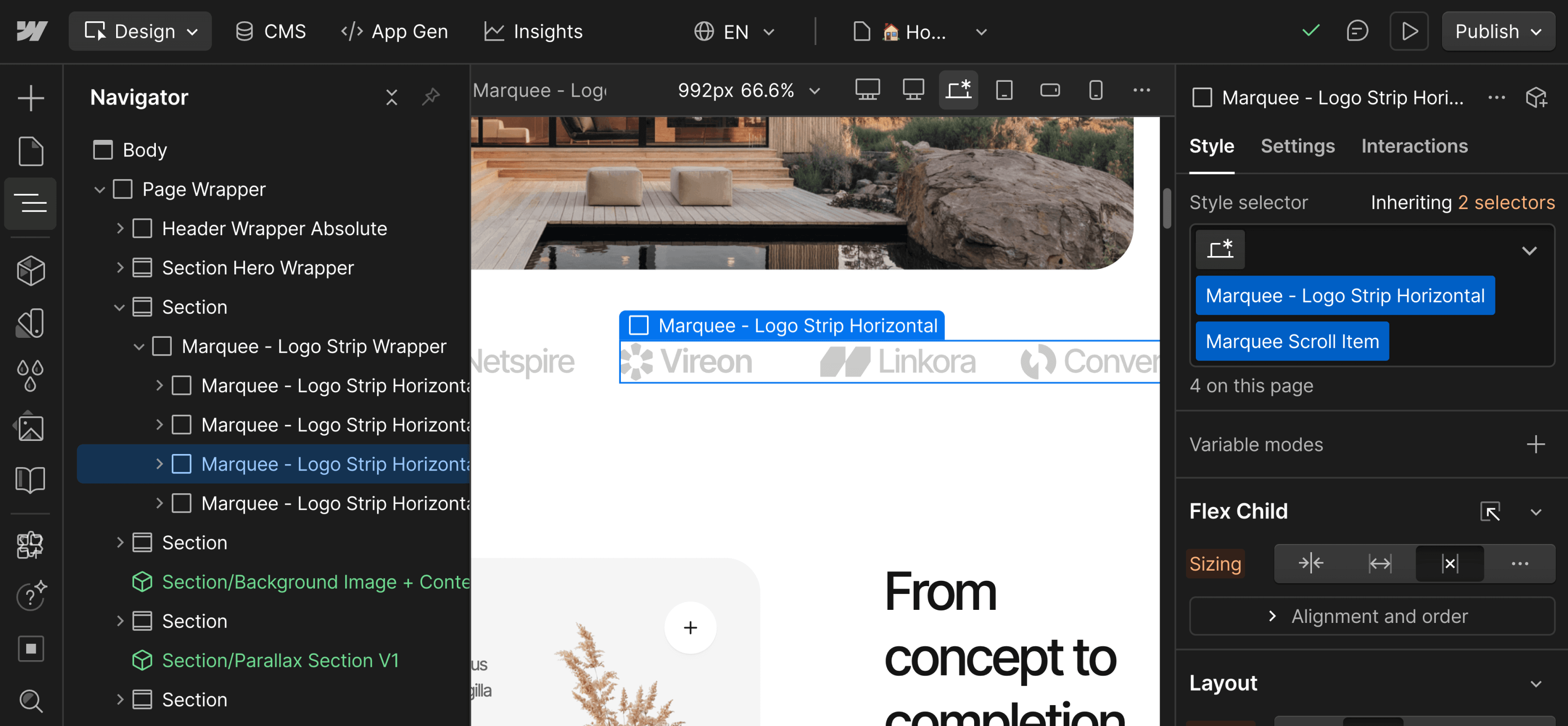
Task: Toggle the Page Wrapper checkbox
Action: [123, 189]
